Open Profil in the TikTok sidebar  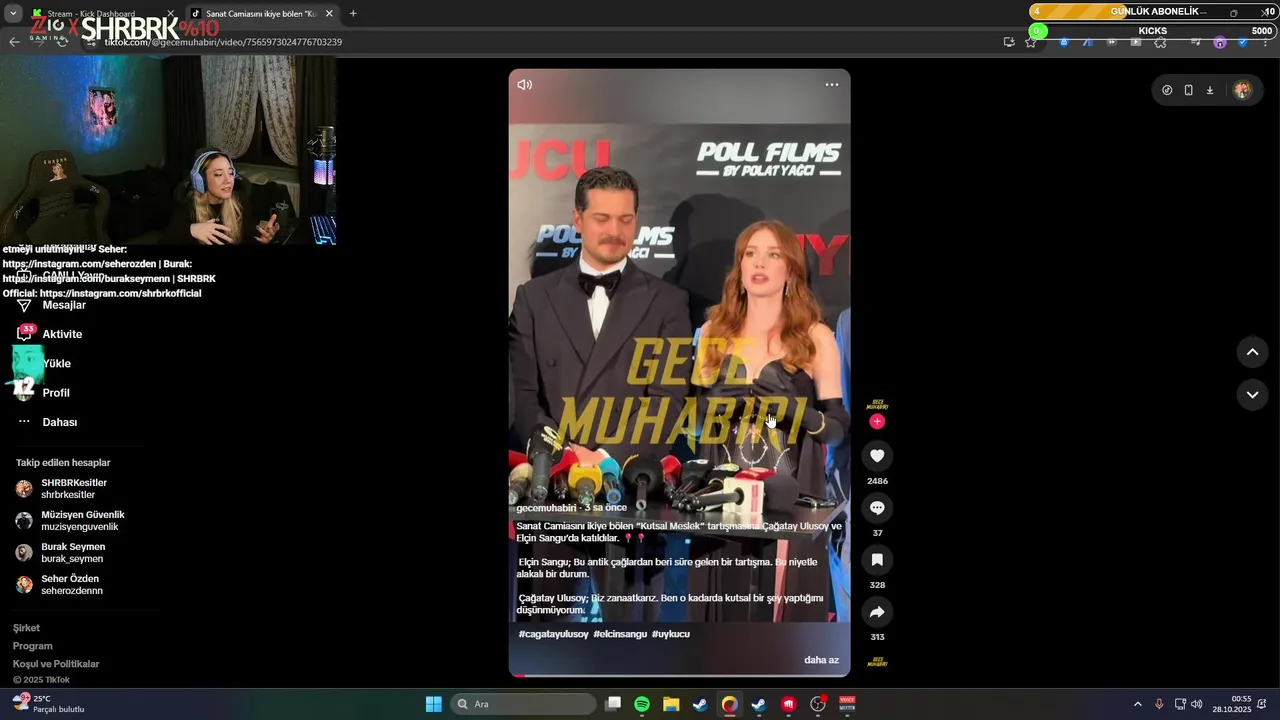56,393
